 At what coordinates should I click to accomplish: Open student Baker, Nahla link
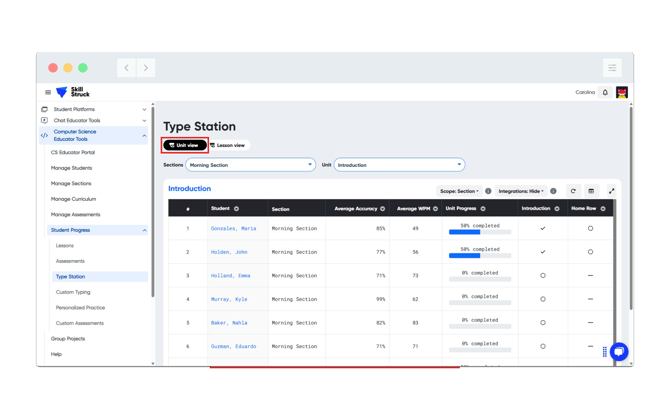click(x=229, y=323)
